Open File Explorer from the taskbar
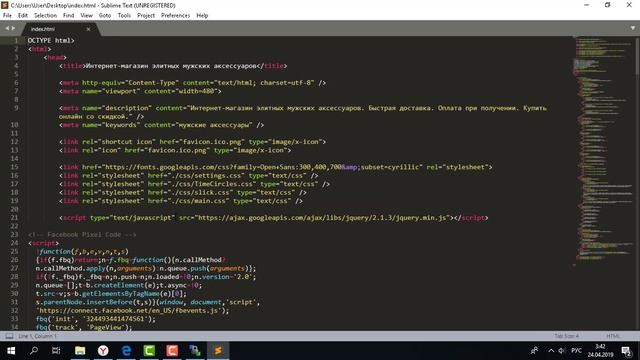The width and height of the screenshot is (640, 360). [80, 351]
